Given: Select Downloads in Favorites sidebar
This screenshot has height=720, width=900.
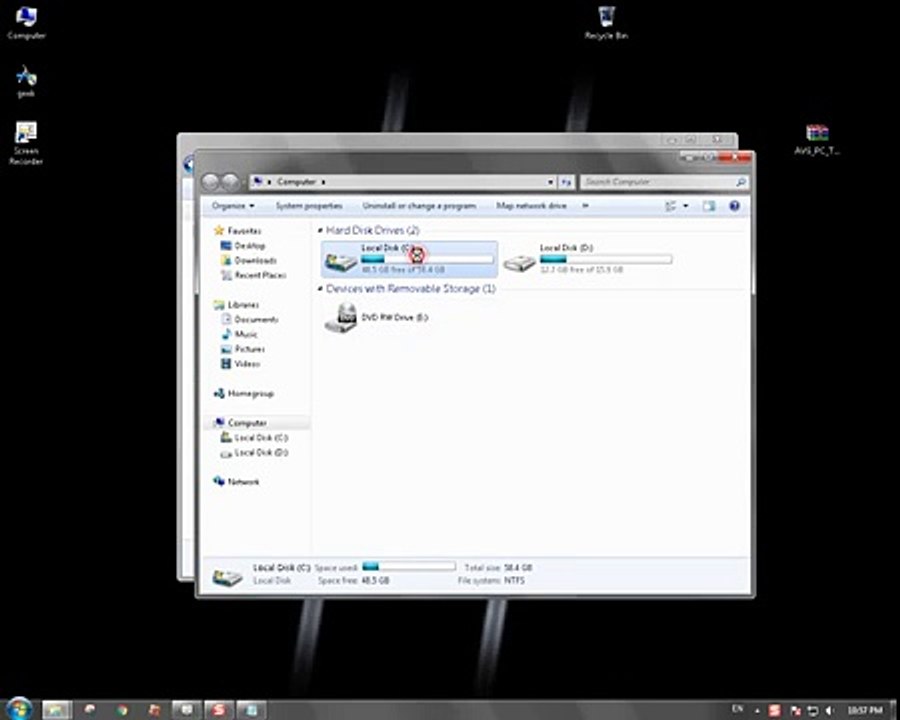Looking at the screenshot, I should coord(249,261).
